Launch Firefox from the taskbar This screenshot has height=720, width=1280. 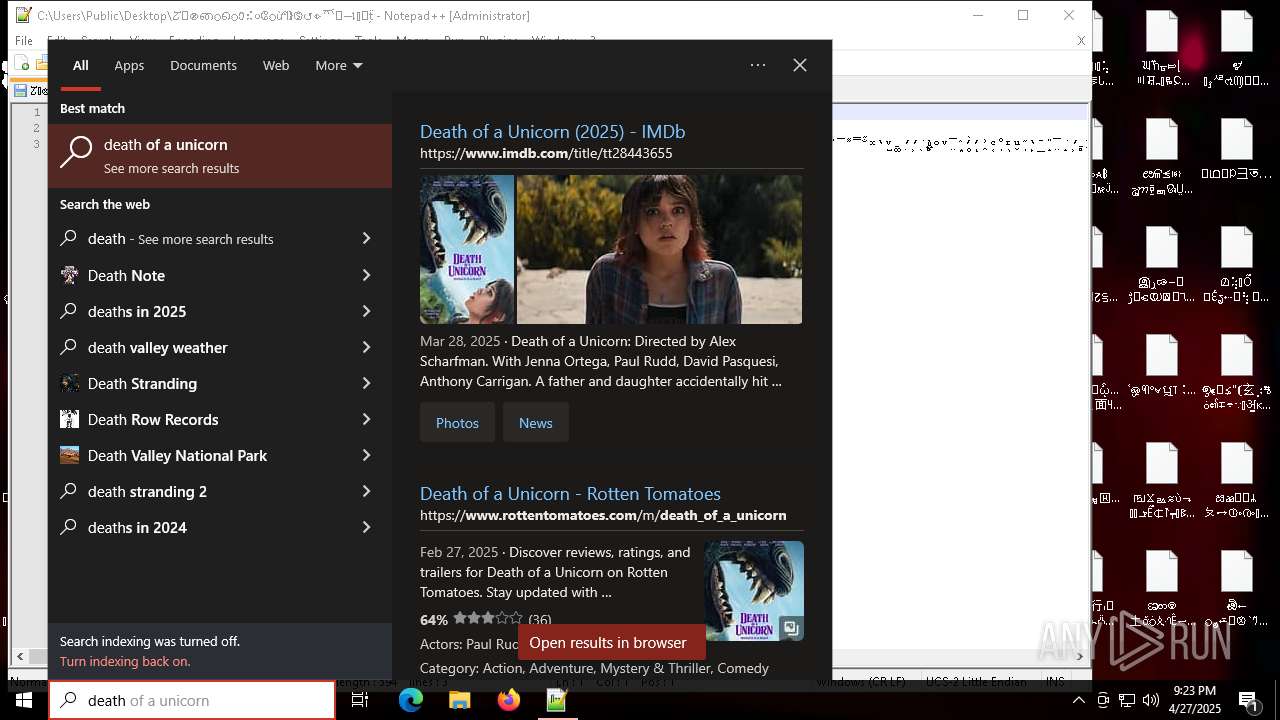pos(508,701)
